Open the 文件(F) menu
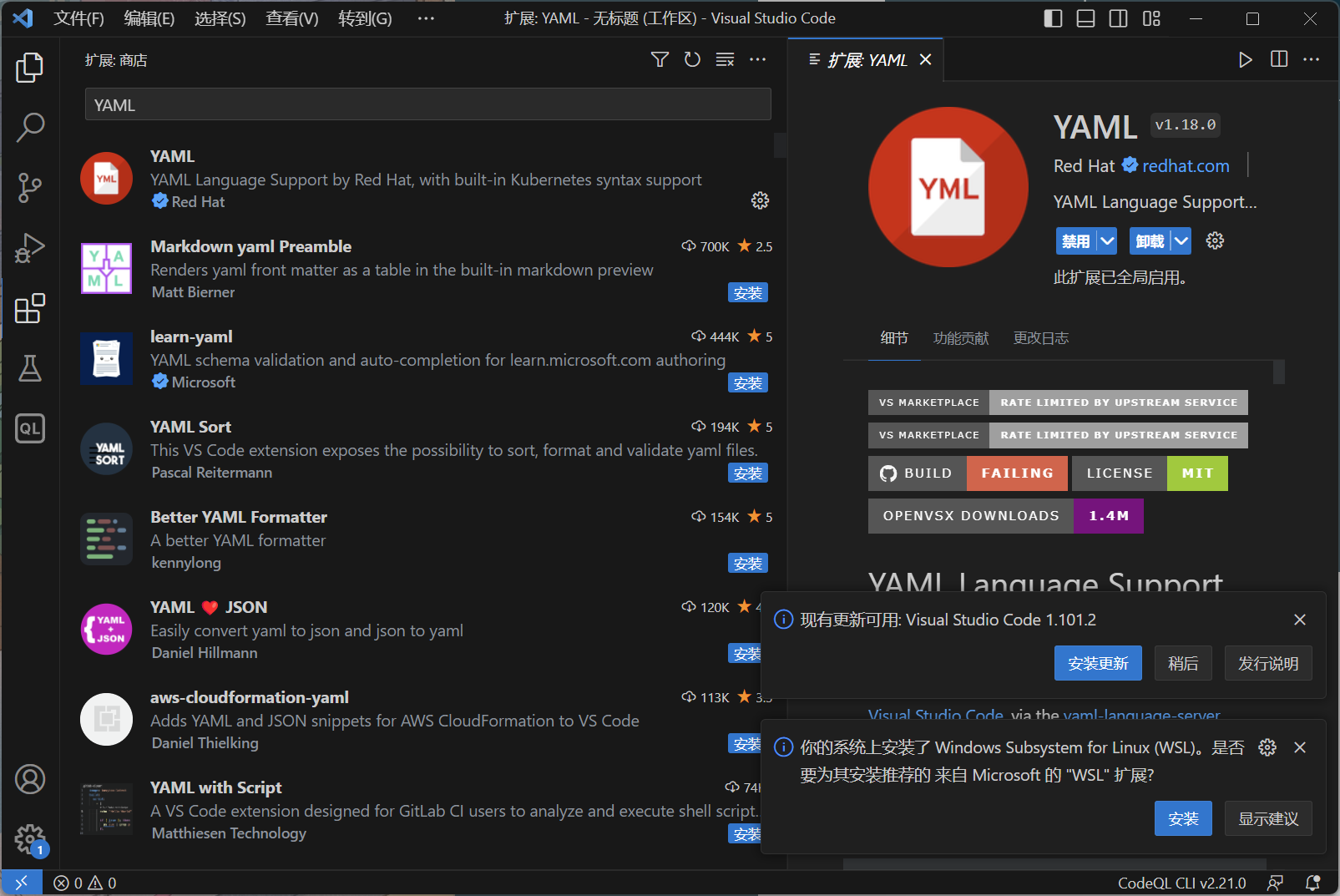 click(79, 18)
